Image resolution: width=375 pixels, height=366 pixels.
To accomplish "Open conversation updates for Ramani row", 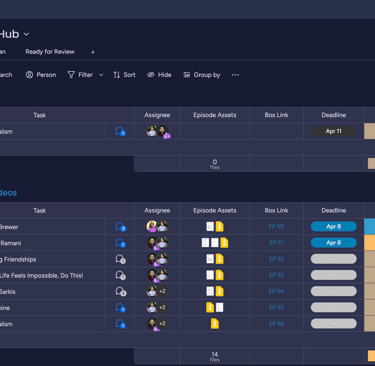I will click(x=120, y=243).
